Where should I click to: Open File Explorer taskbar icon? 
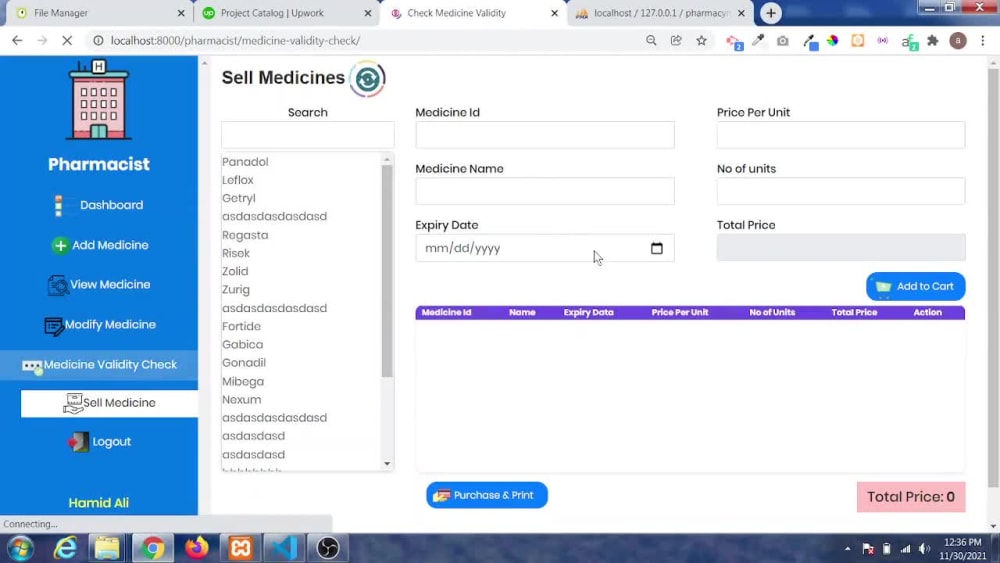107,548
